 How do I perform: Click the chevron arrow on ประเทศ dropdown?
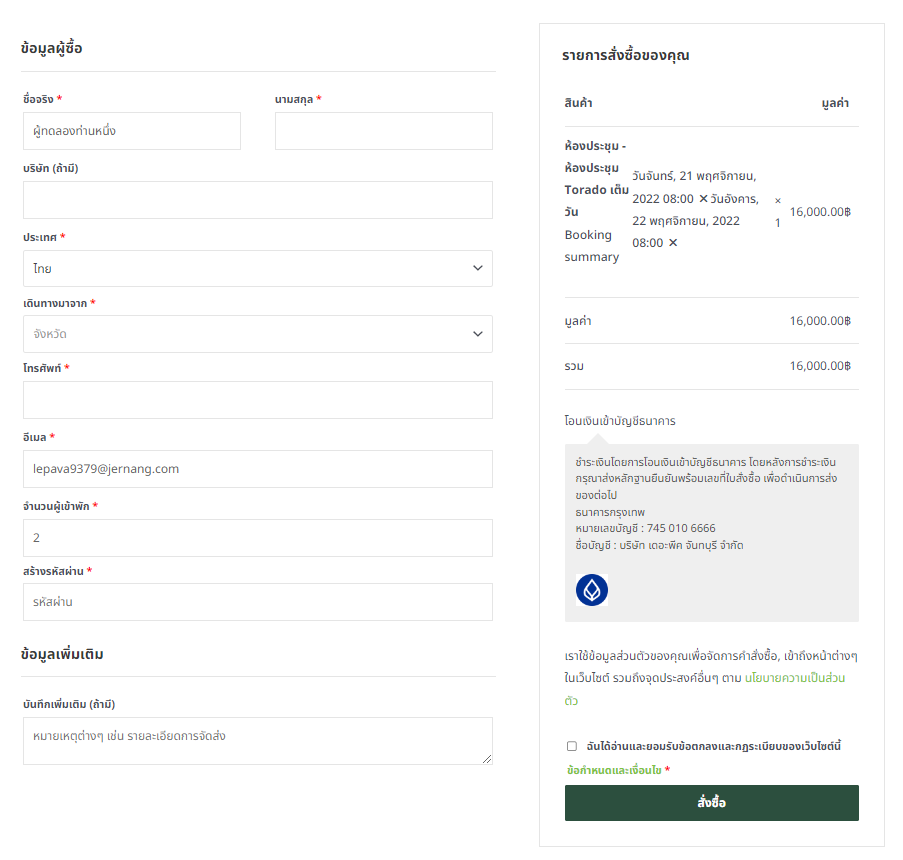478,268
